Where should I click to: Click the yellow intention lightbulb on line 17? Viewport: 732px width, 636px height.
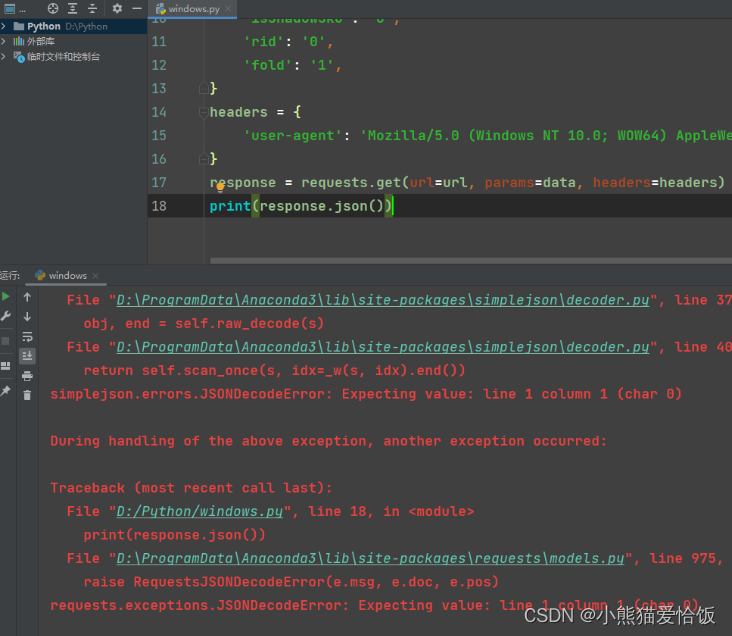(x=220, y=187)
